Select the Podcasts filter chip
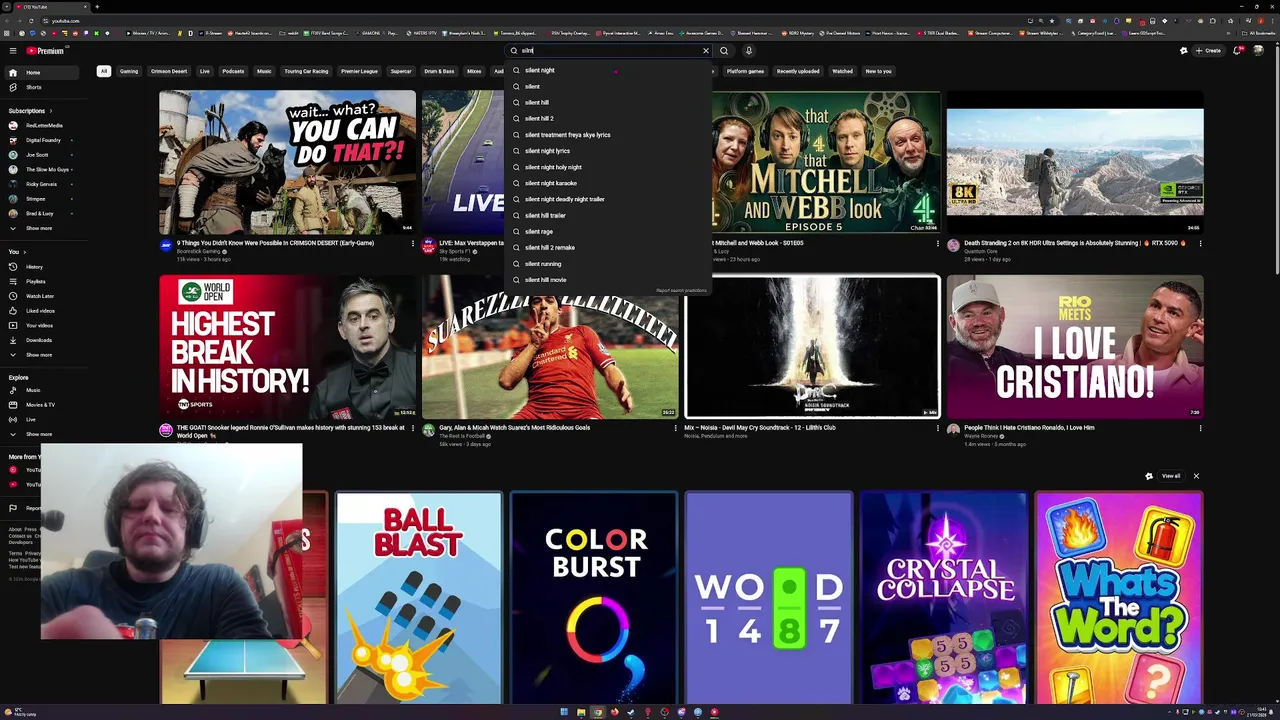The height and width of the screenshot is (720, 1280). tap(233, 71)
